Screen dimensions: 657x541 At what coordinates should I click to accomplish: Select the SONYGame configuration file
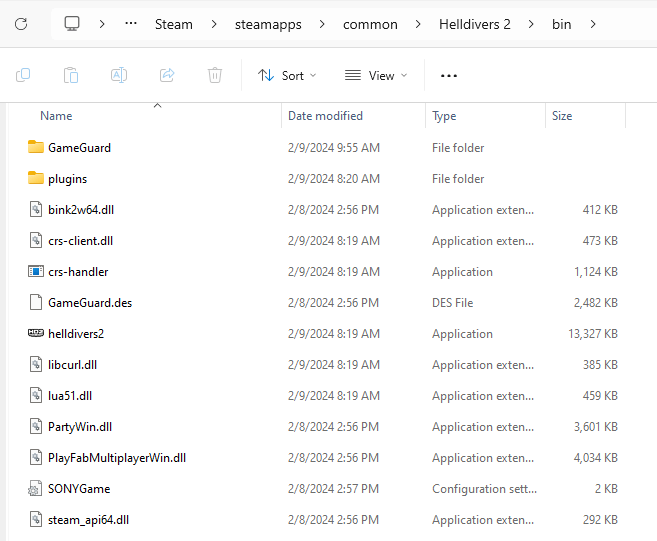coord(78,489)
